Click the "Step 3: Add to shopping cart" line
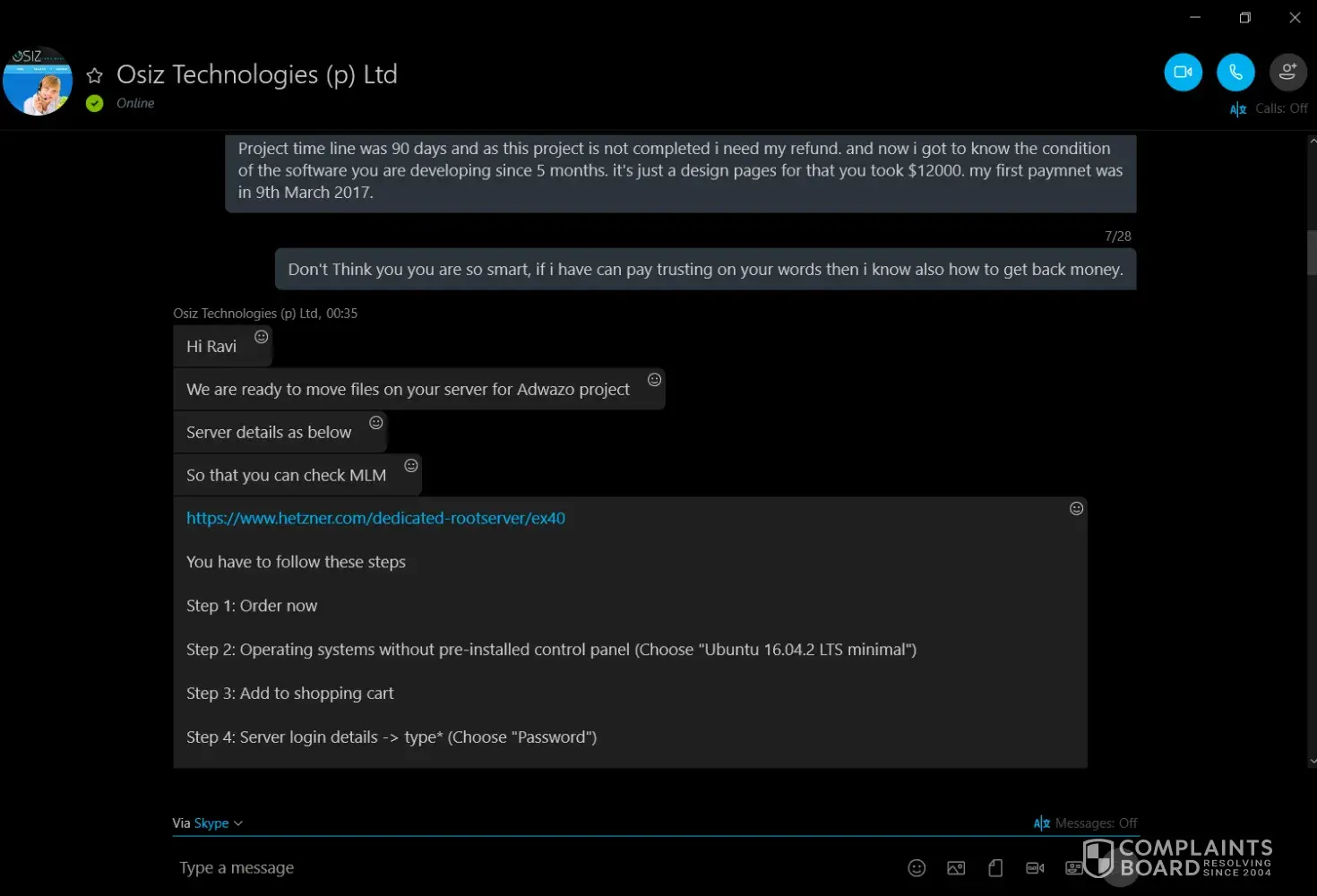This screenshot has width=1317, height=896. click(x=290, y=694)
